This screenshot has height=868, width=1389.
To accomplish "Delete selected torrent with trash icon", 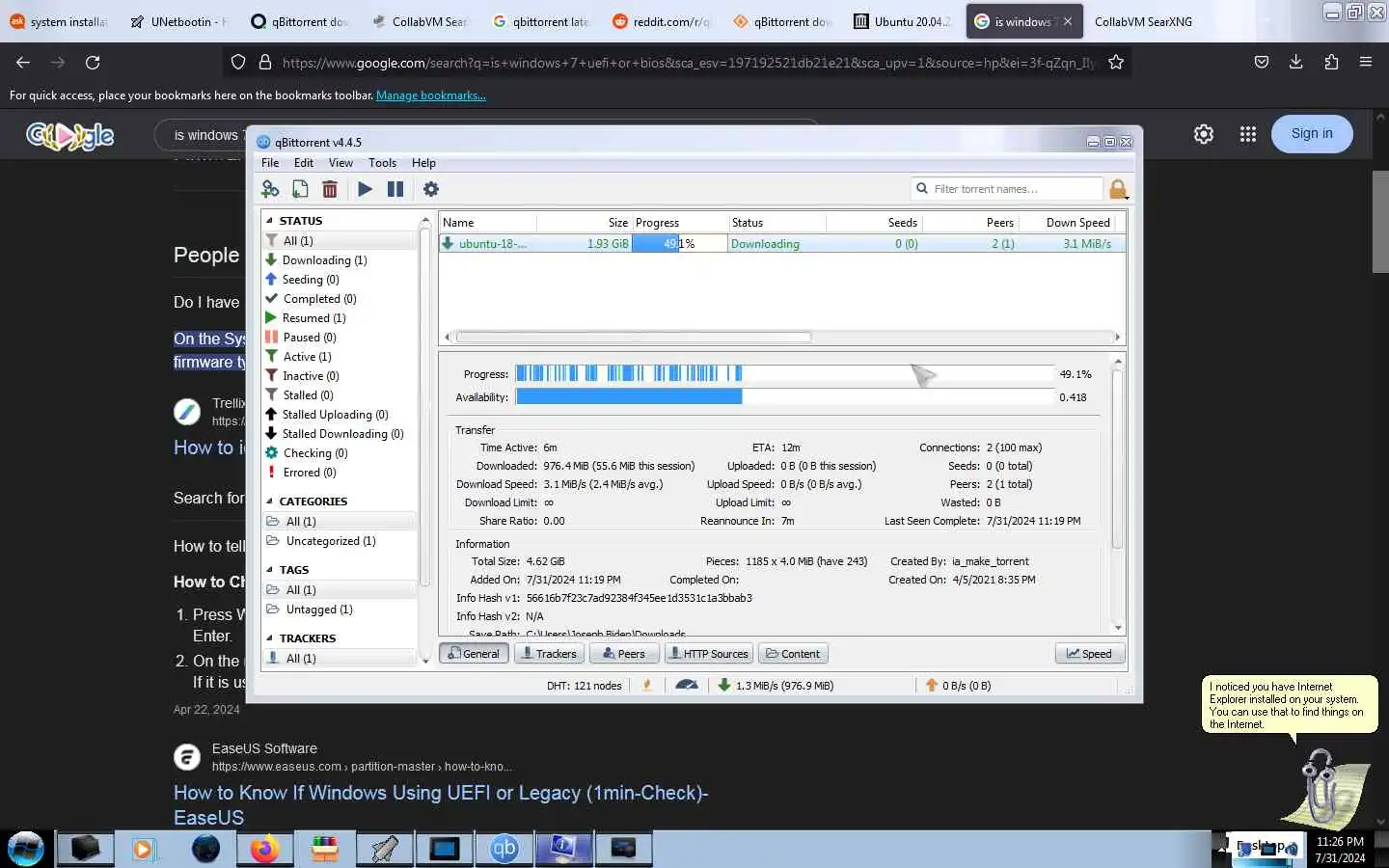I will tap(330, 189).
